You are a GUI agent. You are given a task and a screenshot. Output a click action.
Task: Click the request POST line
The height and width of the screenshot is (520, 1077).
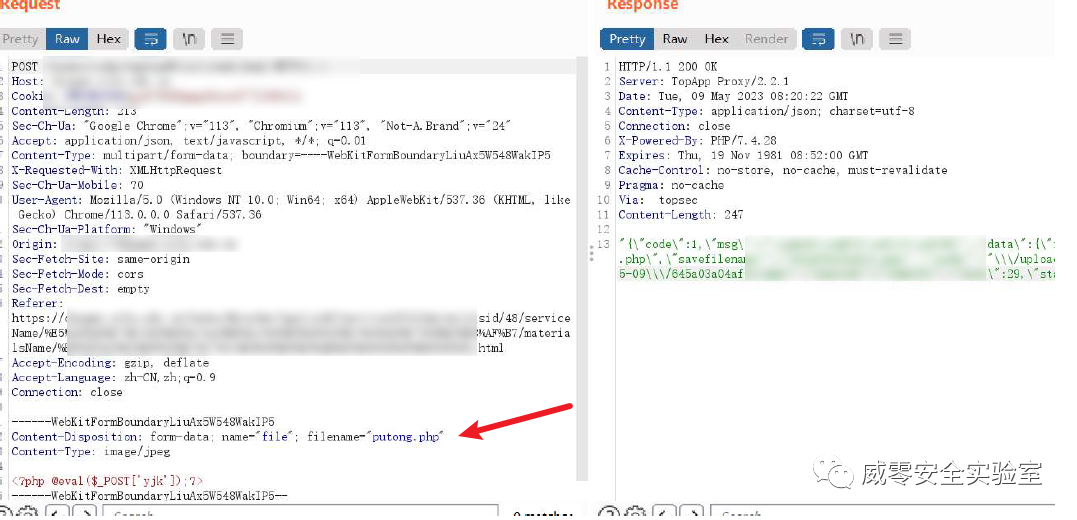185,67
